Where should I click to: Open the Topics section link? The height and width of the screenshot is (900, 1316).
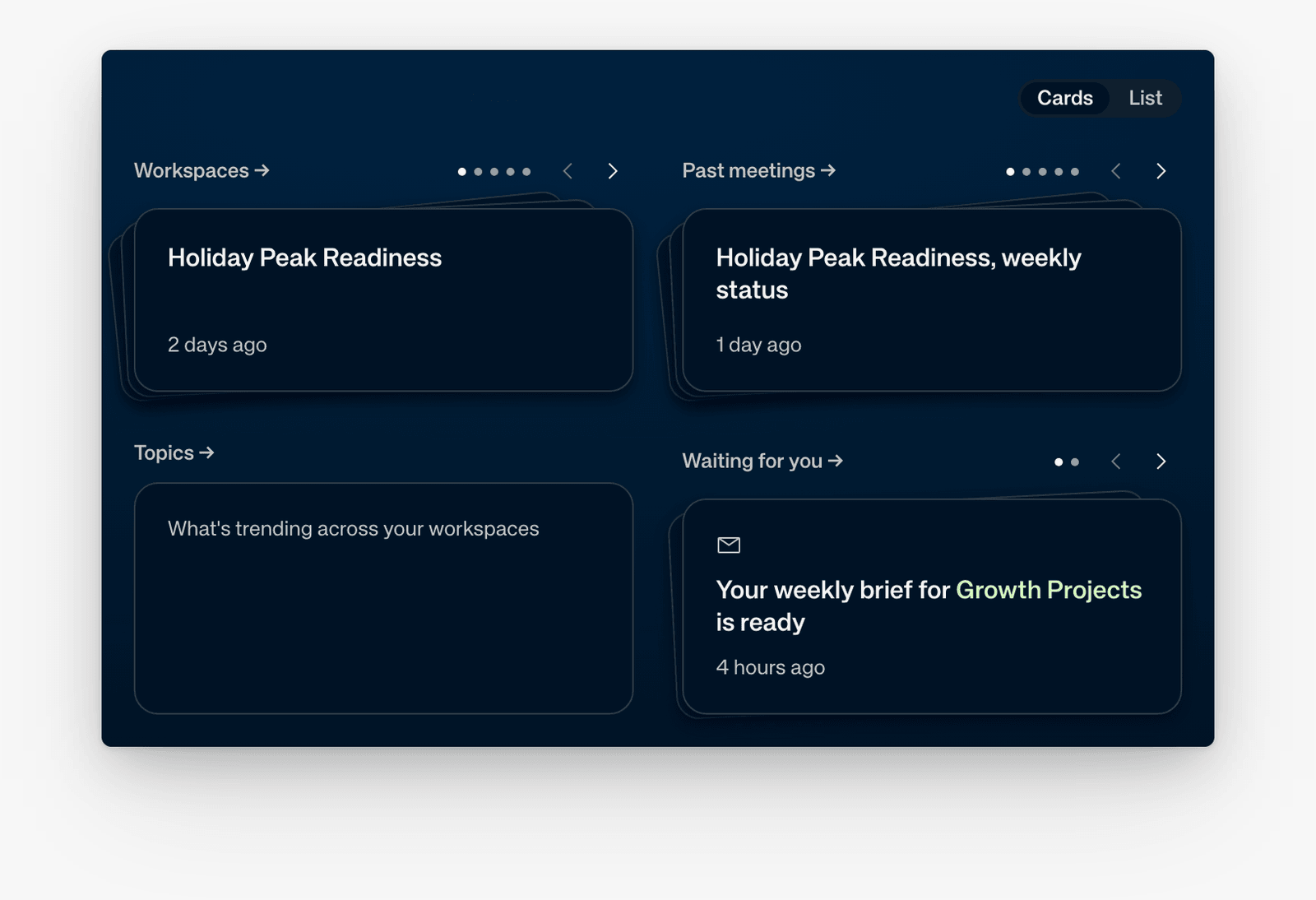click(174, 452)
